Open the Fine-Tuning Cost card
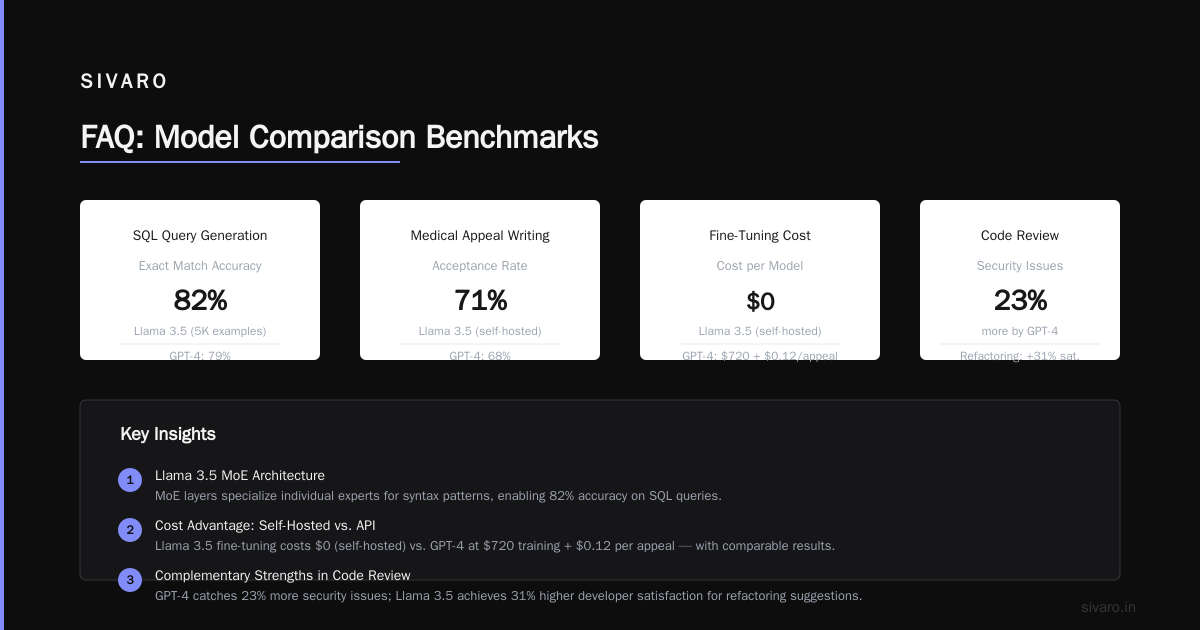Screen dimensions: 1200x630 coord(760,280)
